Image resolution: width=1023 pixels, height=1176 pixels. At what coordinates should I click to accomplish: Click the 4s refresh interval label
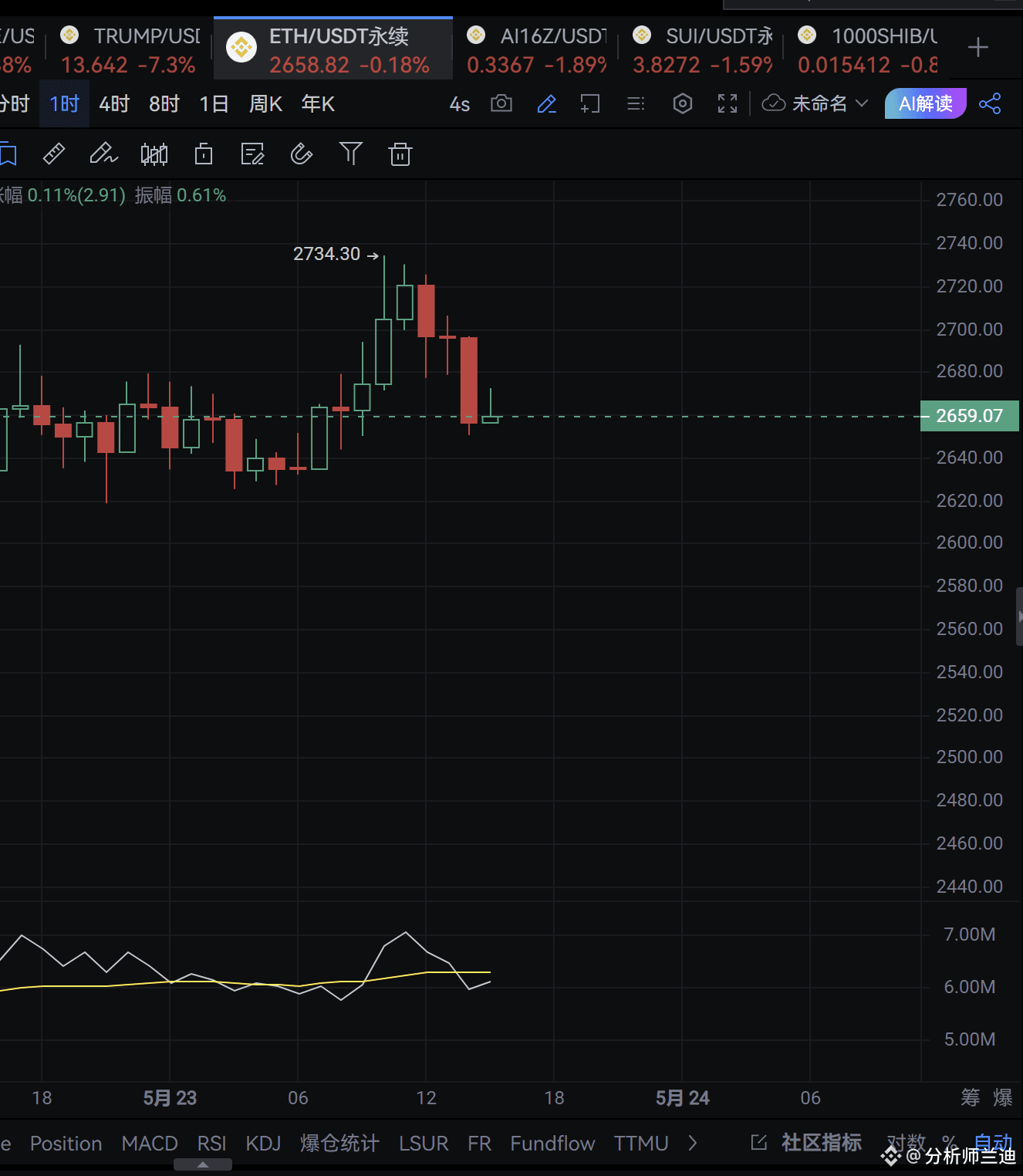point(460,104)
